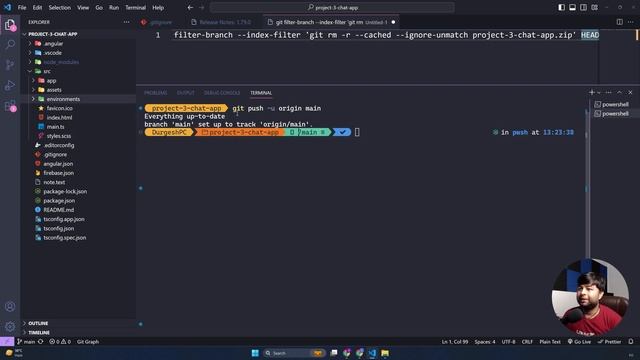This screenshot has width=640, height=360.
Task: Switch to Release Notes editor tab
Action: pyautogui.click(x=222, y=22)
